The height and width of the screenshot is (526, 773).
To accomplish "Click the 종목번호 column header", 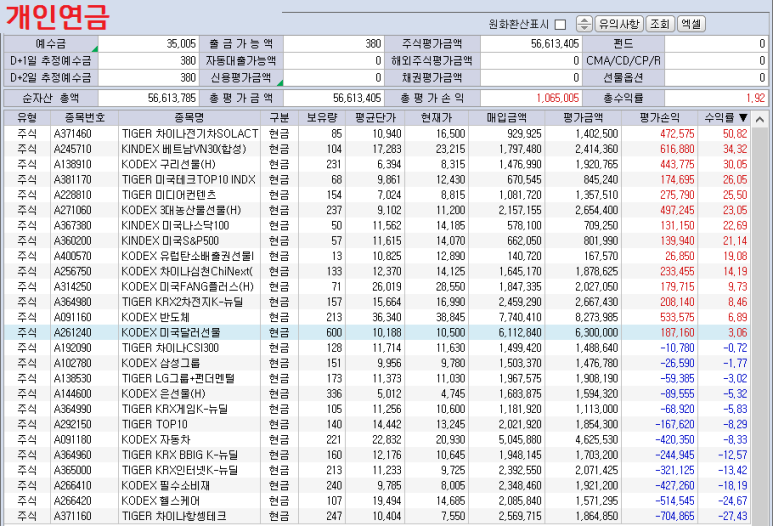I will [84, 118].
